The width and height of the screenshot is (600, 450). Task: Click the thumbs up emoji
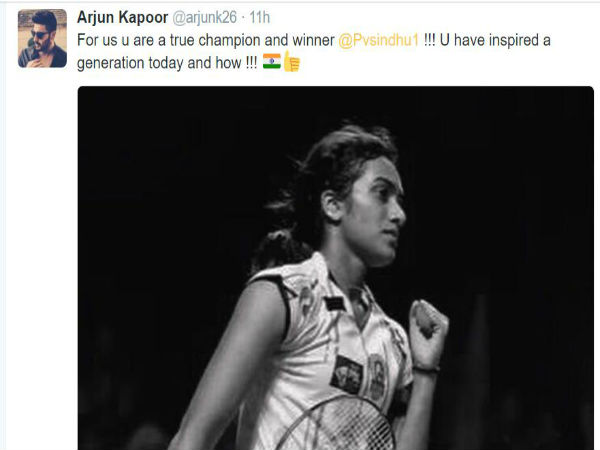[x=292, y=61]
